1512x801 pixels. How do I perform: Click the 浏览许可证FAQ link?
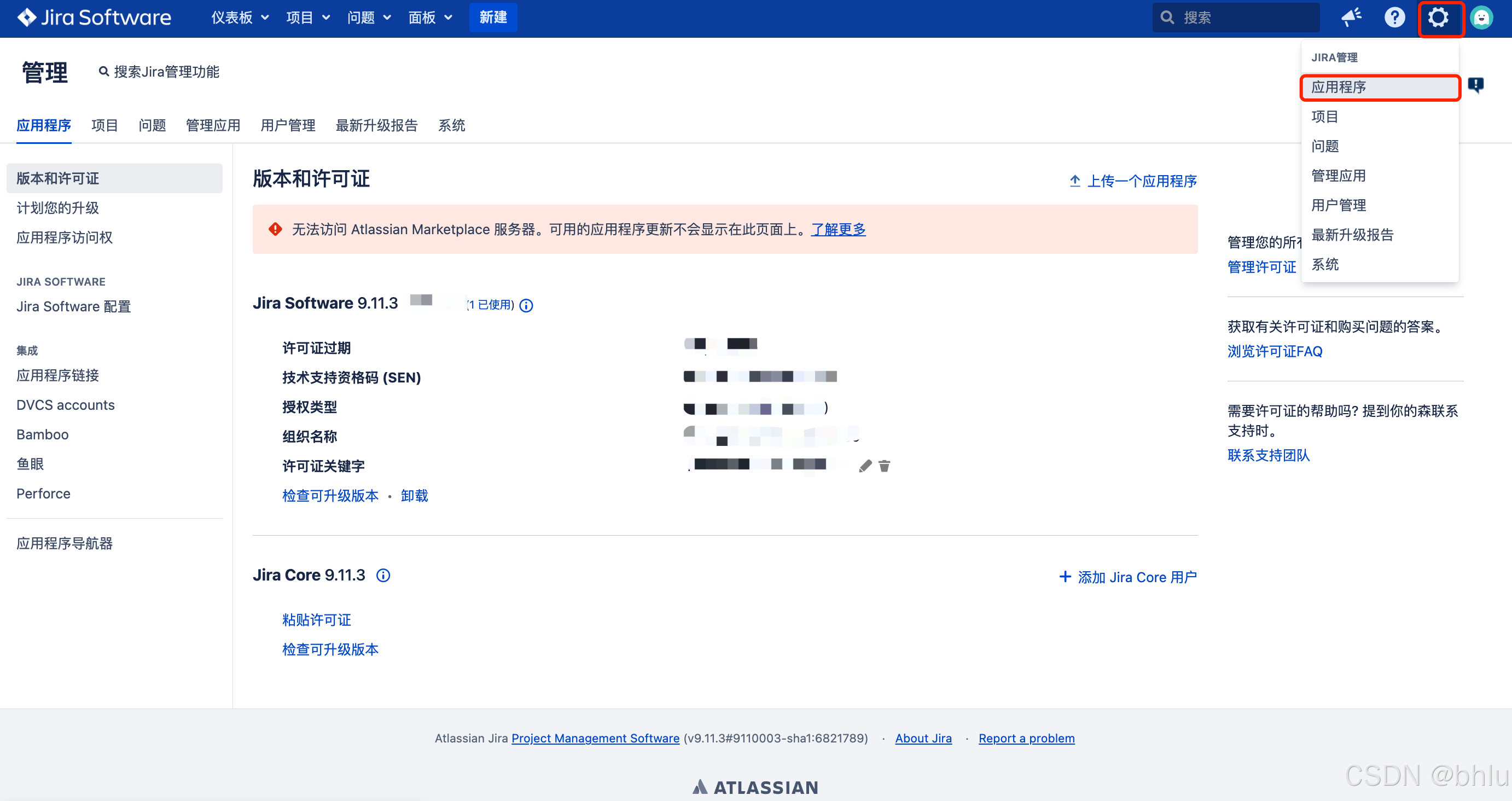(1276, 352)
